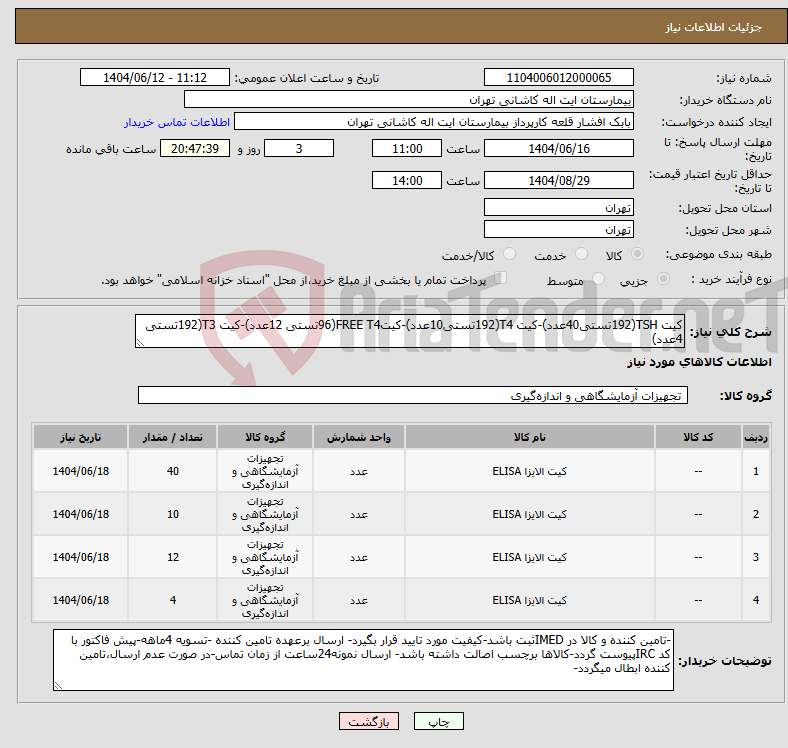Click quantity 4 in the last row
Viewport: 788px width, 748px height.
click(x=173, y=600)
